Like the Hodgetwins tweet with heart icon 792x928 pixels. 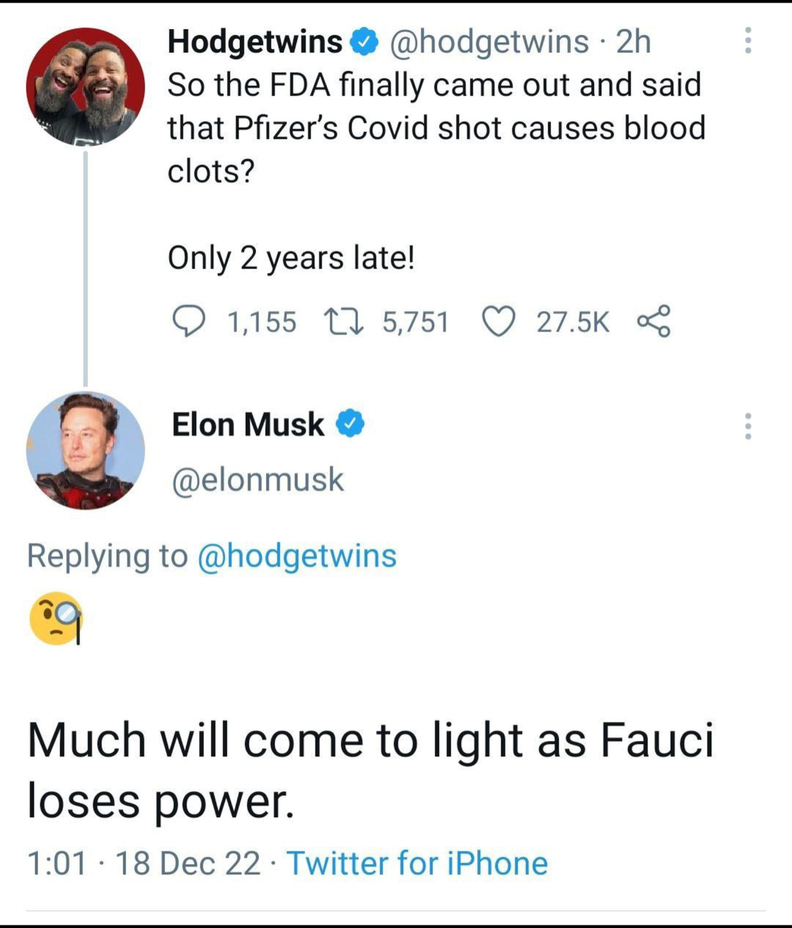click(x=497, y=321)
